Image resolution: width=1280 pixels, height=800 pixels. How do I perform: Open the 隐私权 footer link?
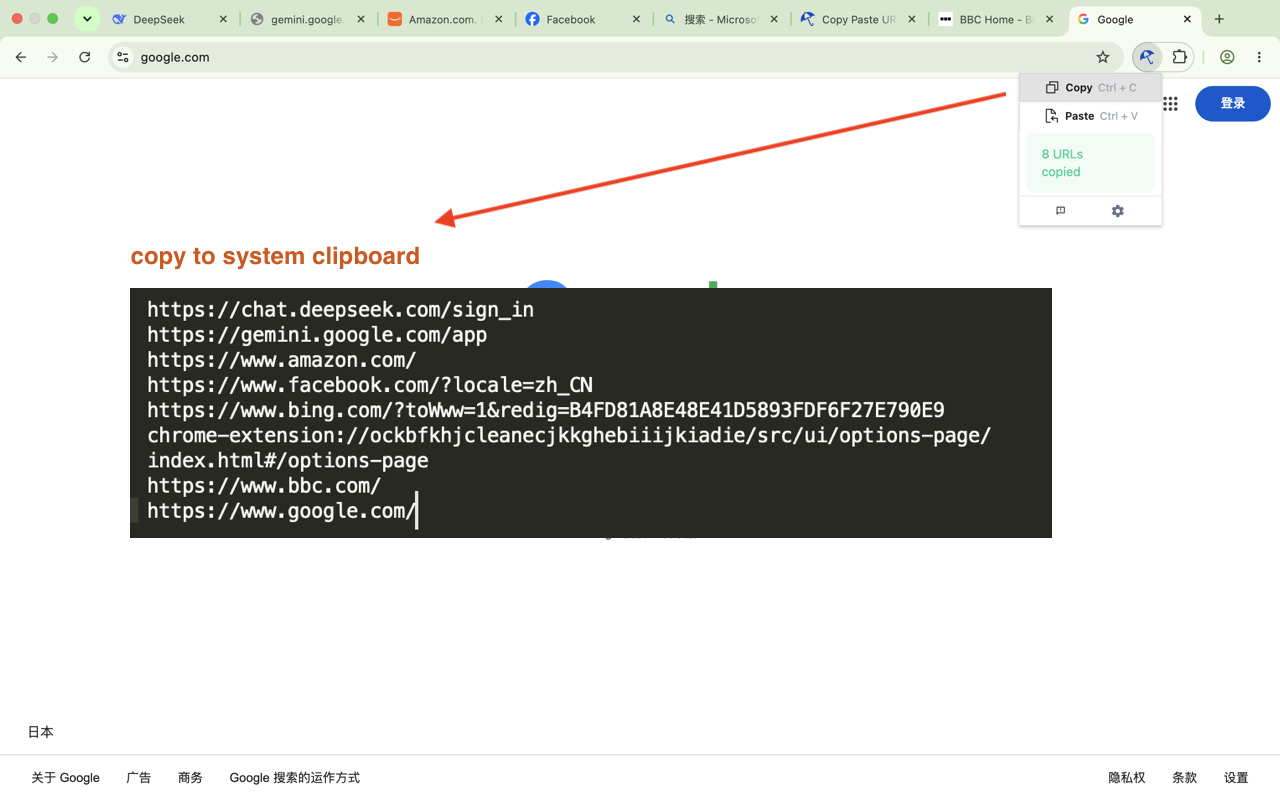coord(1127,777)
